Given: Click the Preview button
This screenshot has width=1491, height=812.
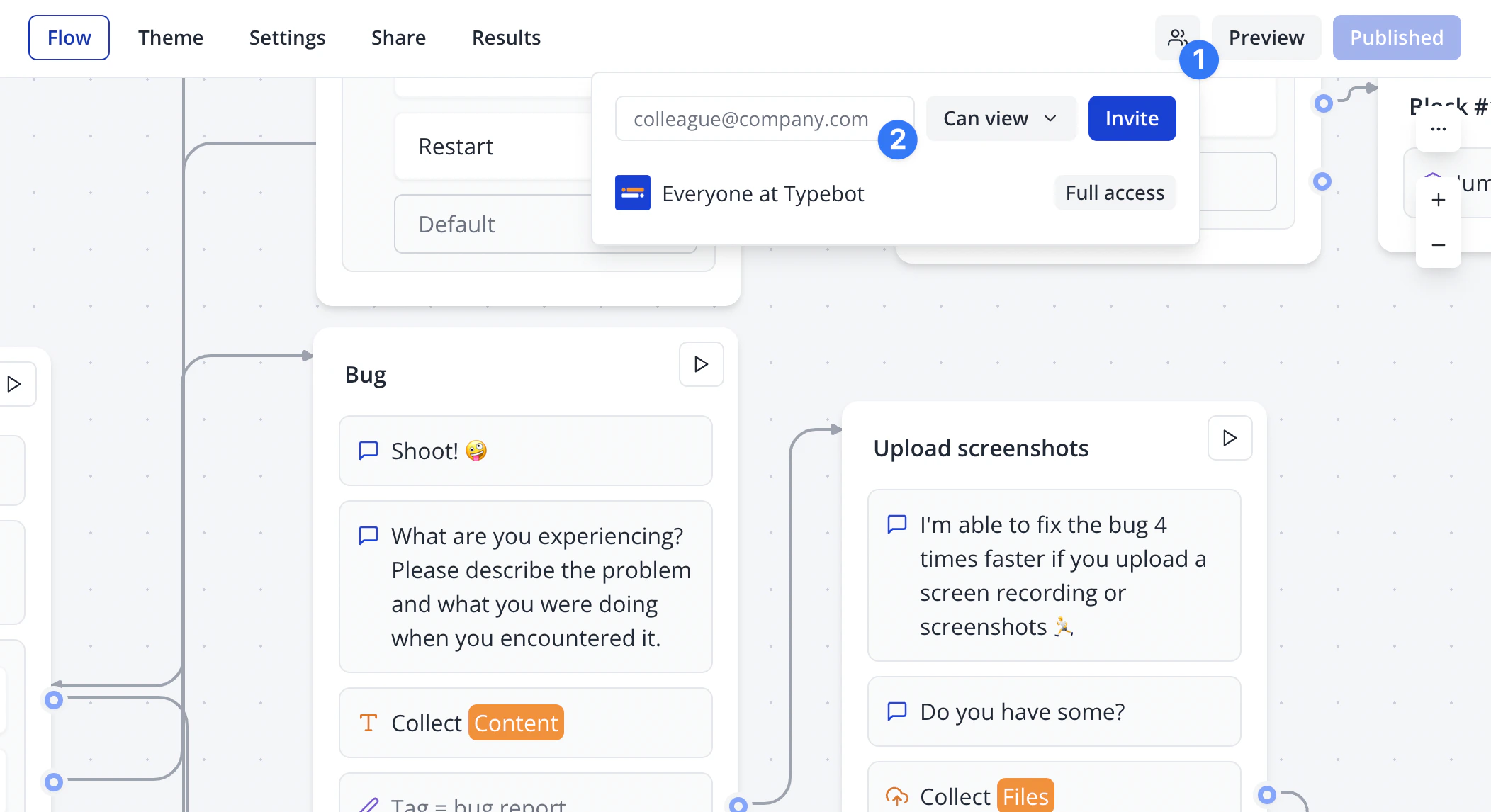Looking at the screenshot, I should (1266, 38).
